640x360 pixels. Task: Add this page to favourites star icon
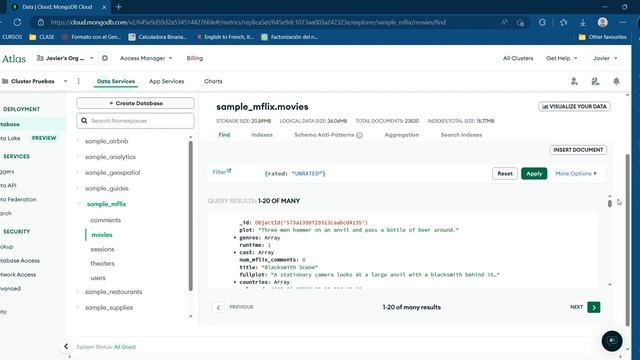point(520,23)
